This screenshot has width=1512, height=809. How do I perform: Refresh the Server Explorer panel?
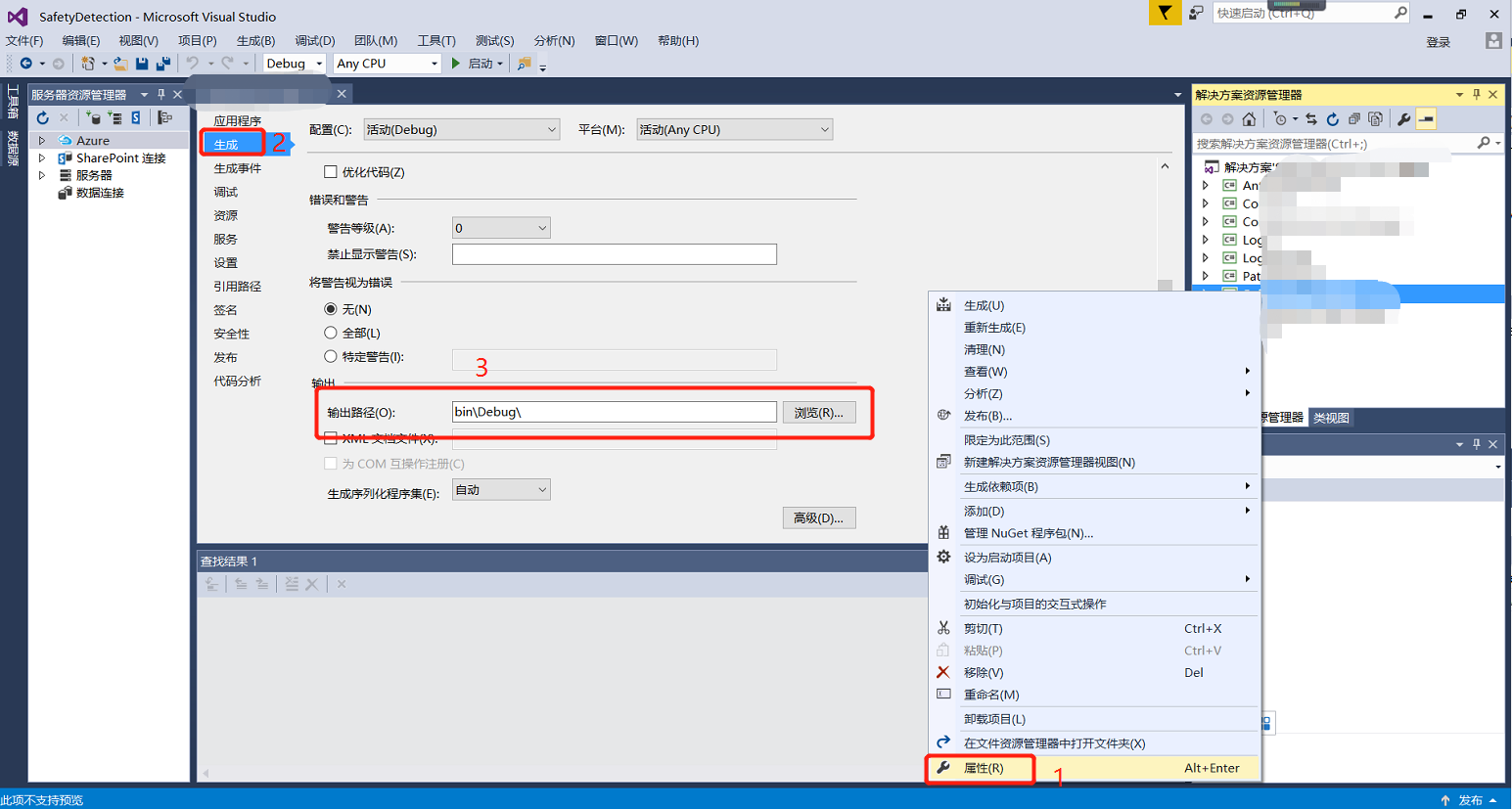pos(43,118)
